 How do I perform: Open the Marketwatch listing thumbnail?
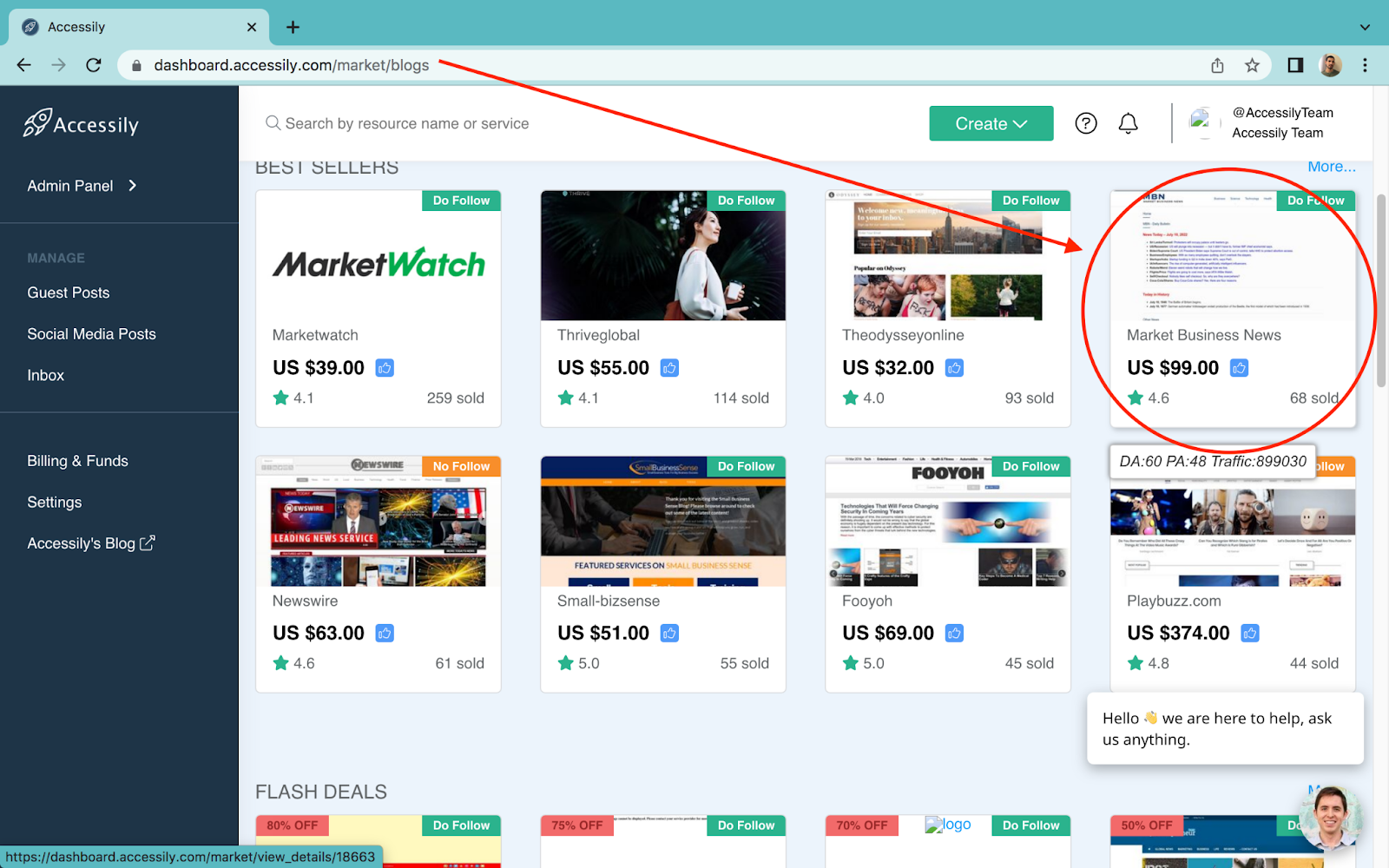(x=379, y=256)
